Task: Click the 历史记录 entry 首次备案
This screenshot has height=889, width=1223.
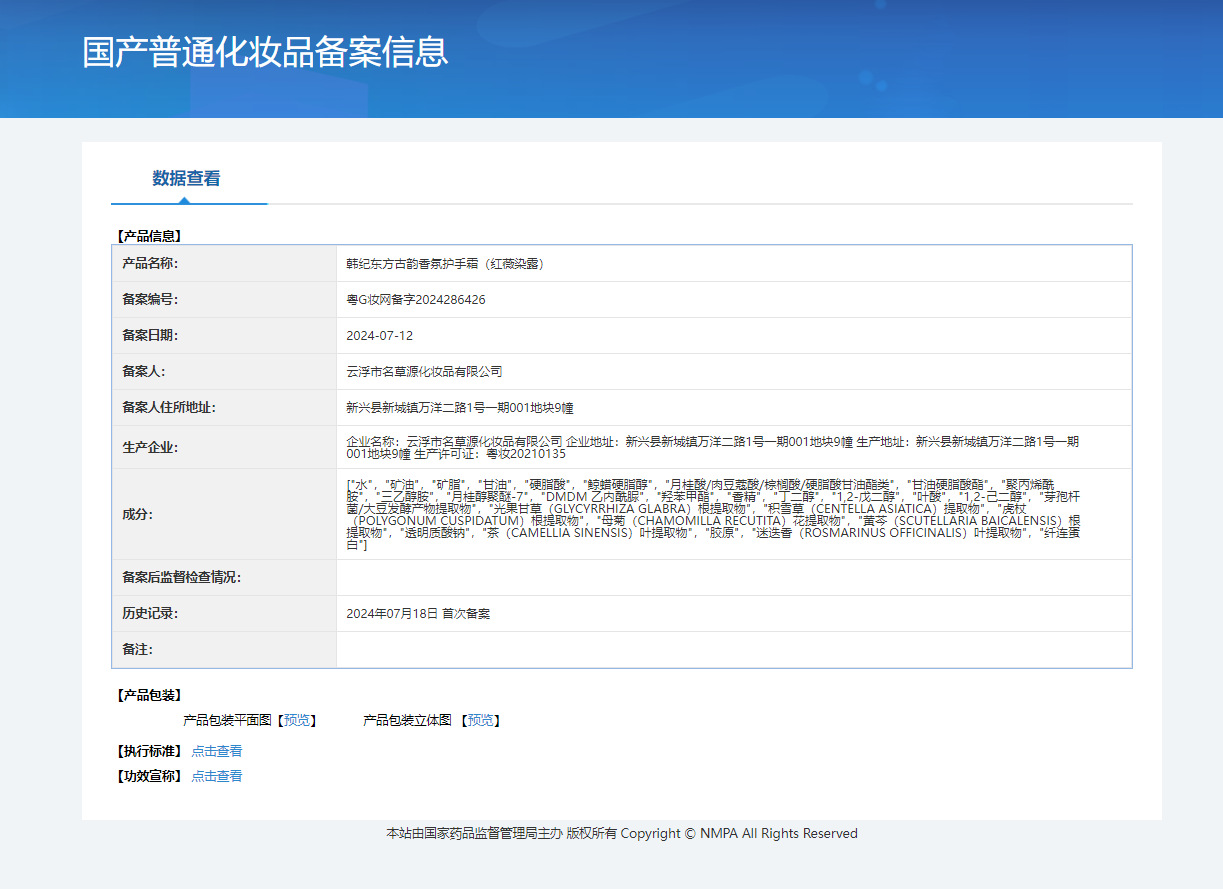Action: (x=418, y=614)
